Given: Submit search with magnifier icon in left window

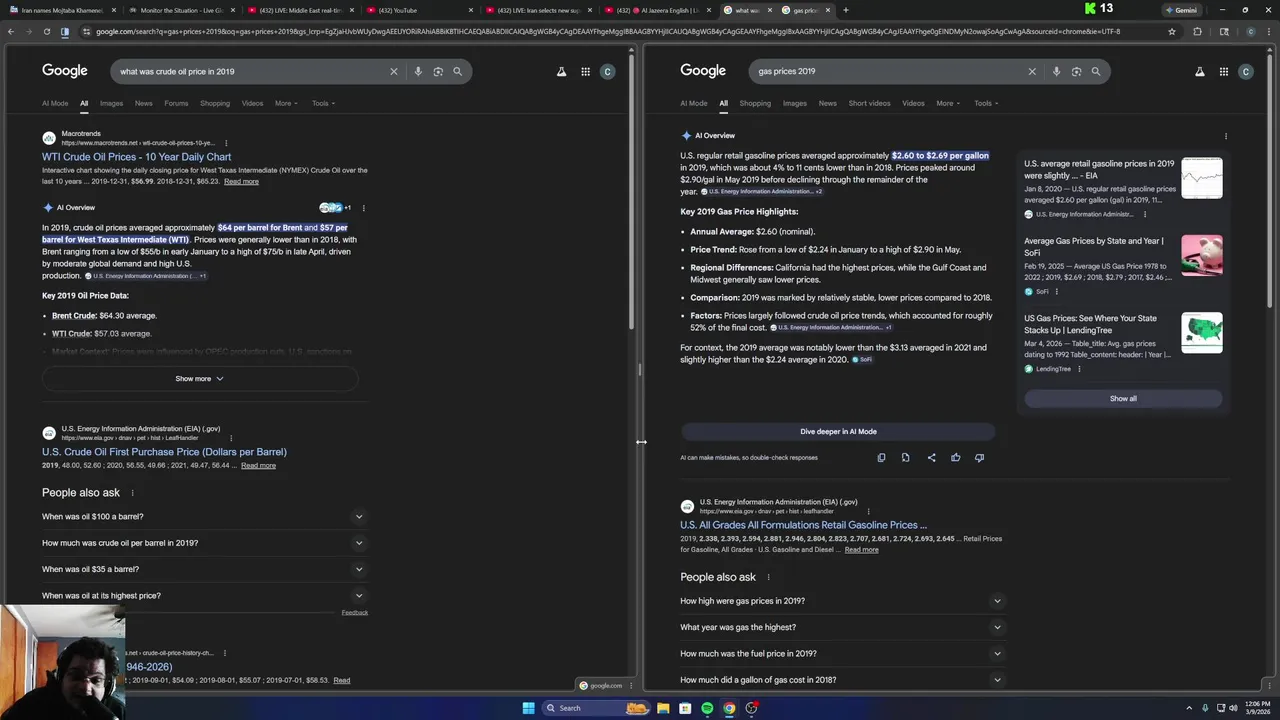Looking at the screenshot, I should click(457, 71).
